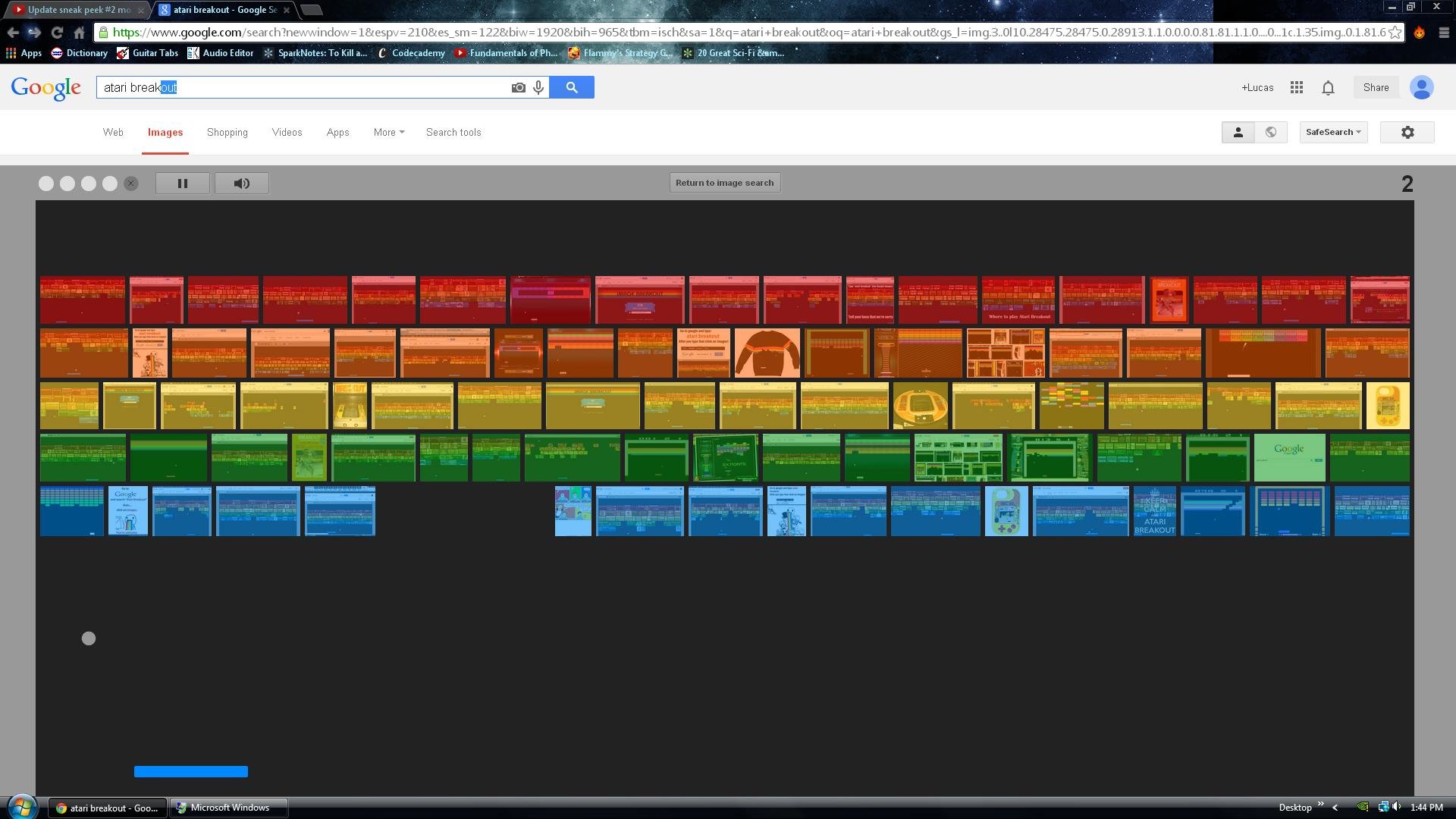This screenshot has height=819, width=1456.
Task: Open the volume tray icon
Action: [x=1397, y=807]
